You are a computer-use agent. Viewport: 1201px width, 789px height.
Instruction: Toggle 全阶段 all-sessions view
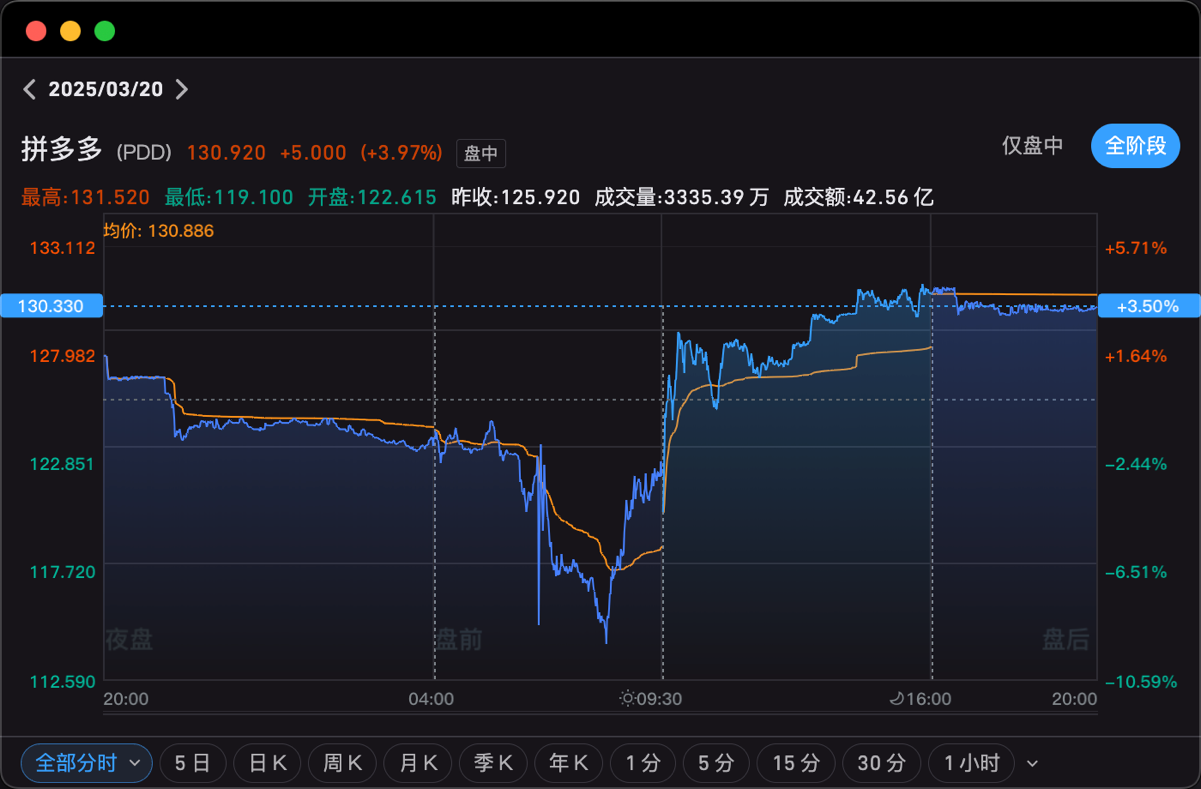tap(1136, 146)
